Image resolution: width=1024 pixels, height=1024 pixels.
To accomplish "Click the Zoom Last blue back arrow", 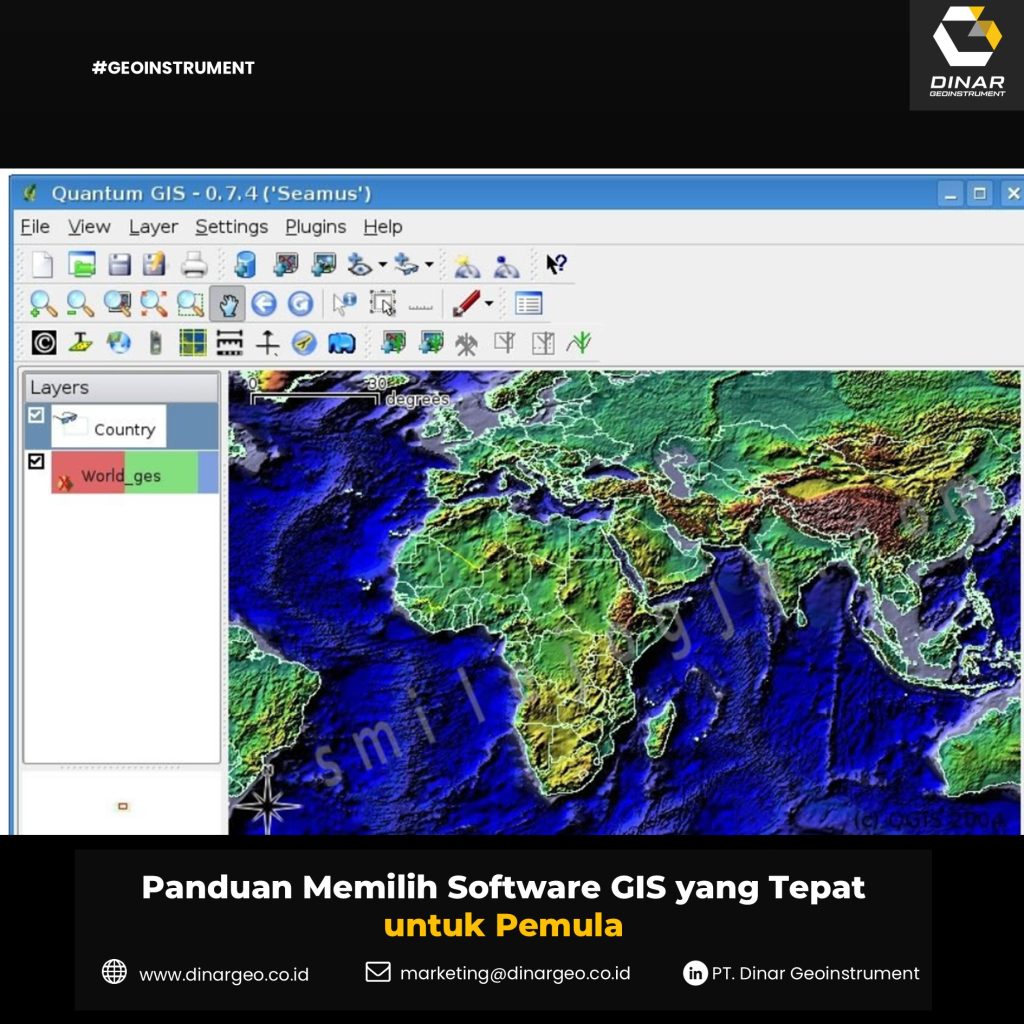I will (x=264, y=304).
